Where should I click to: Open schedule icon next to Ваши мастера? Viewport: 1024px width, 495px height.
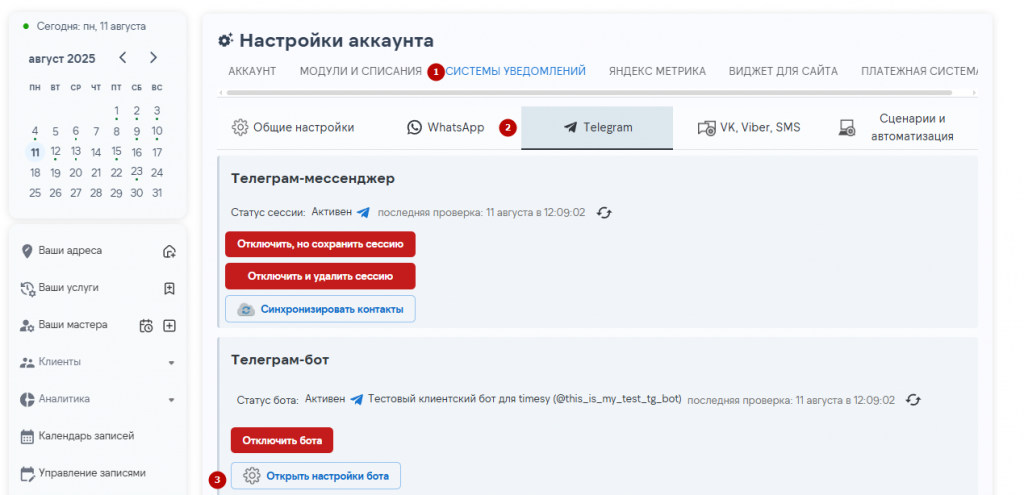(x=146, y=325)
